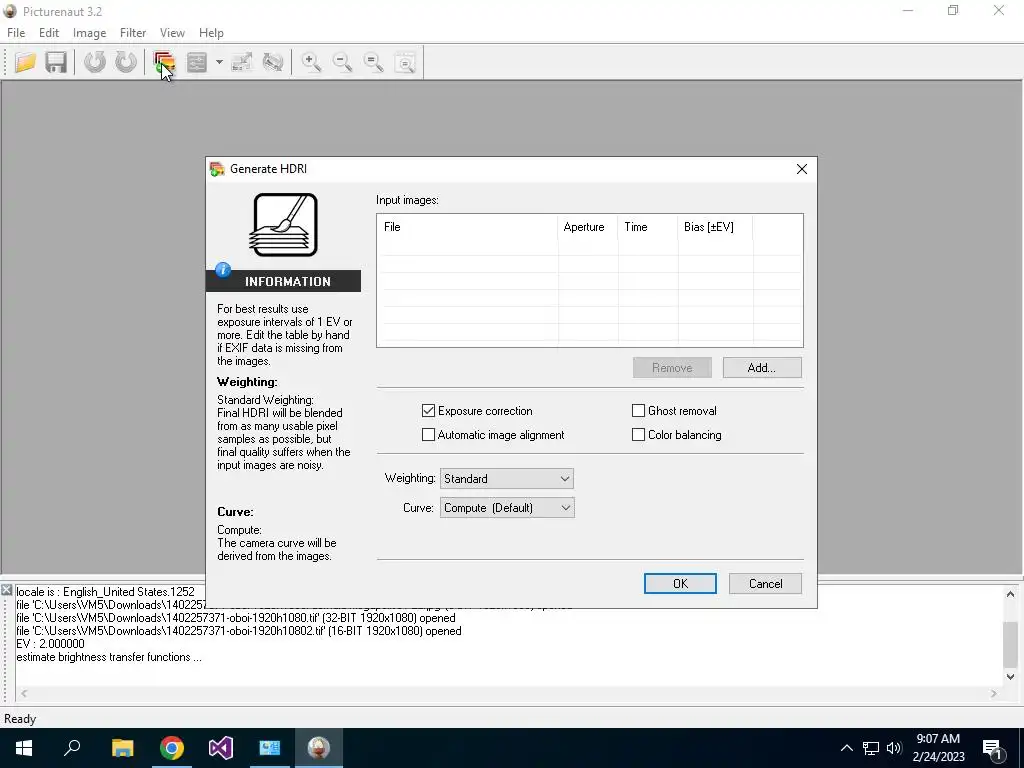Click the network tray icon

click(871, 748)
